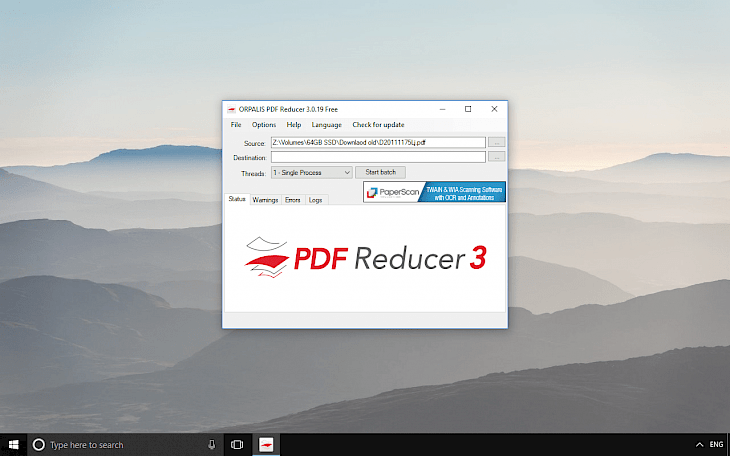Viewport: 730px width, 456px height.
Task: Minimize the PDF Reducer window
Action: (x=443, y=109)
